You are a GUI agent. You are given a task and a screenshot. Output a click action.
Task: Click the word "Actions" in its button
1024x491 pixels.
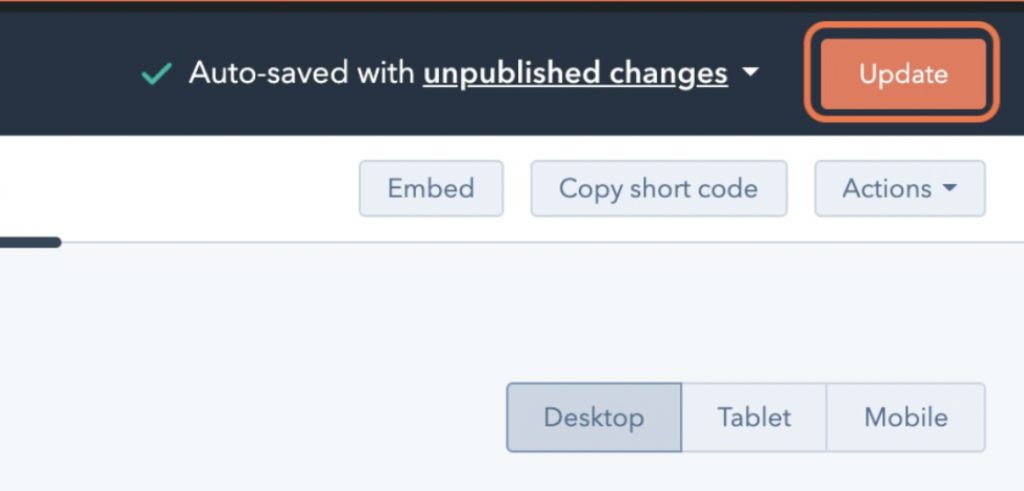(x=887, y=188)
